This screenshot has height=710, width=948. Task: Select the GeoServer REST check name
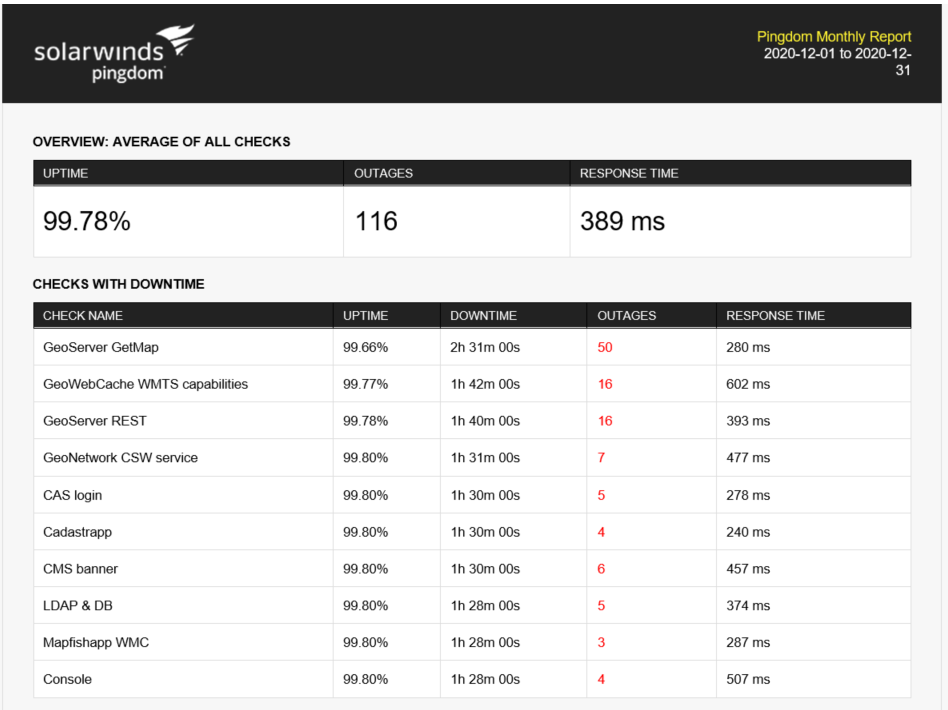click(94, 422)
